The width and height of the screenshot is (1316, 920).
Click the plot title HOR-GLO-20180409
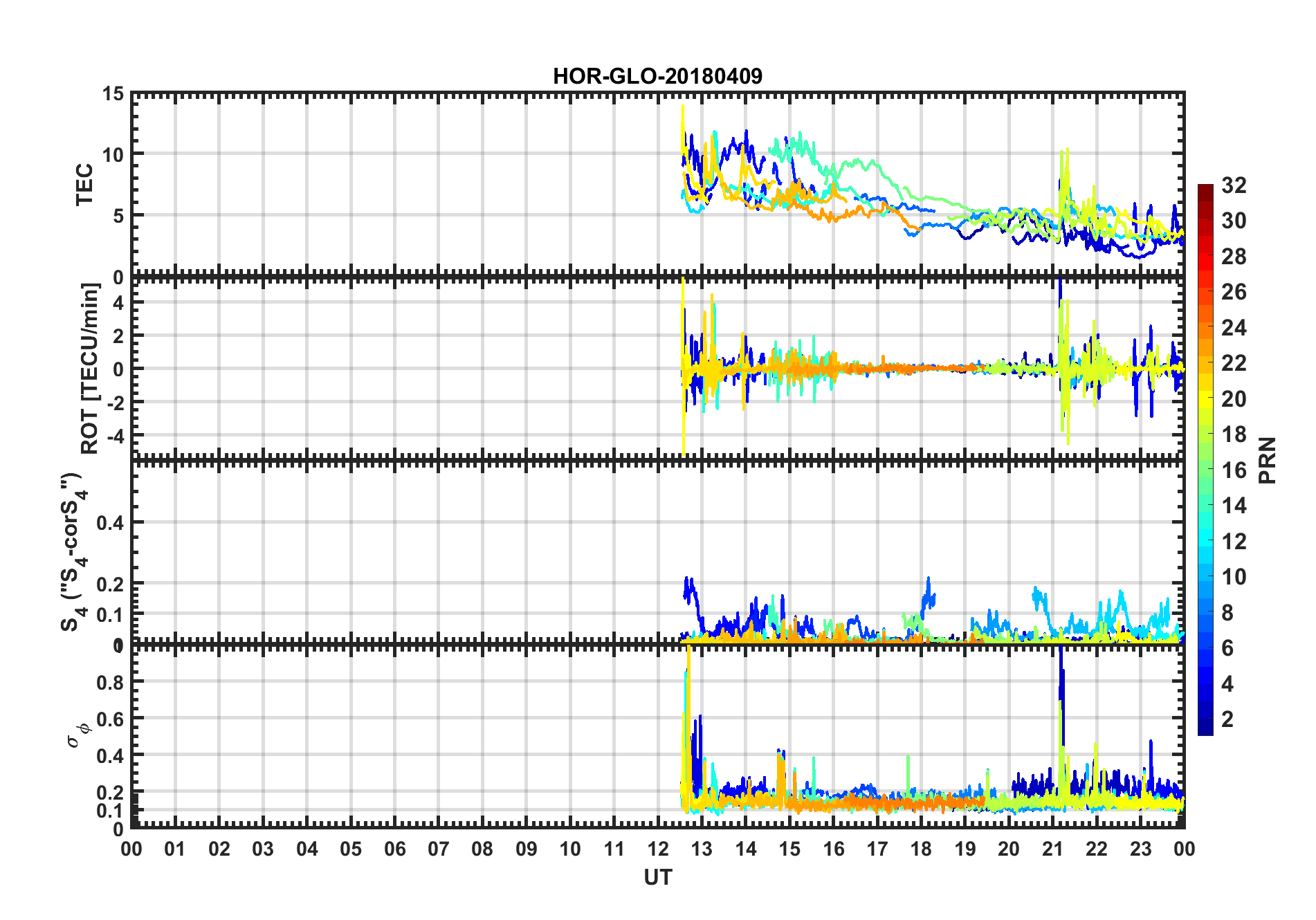[x=657, y=76]
